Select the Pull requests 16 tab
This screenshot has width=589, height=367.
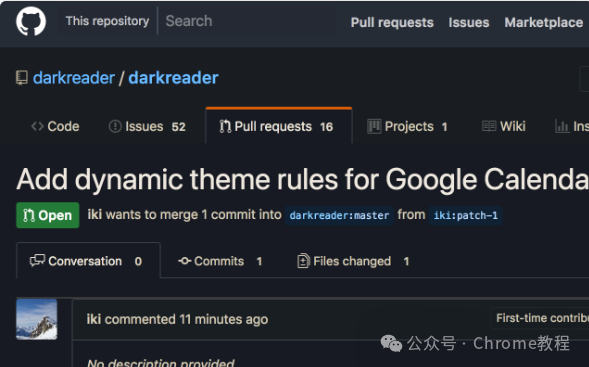[279, 126]
